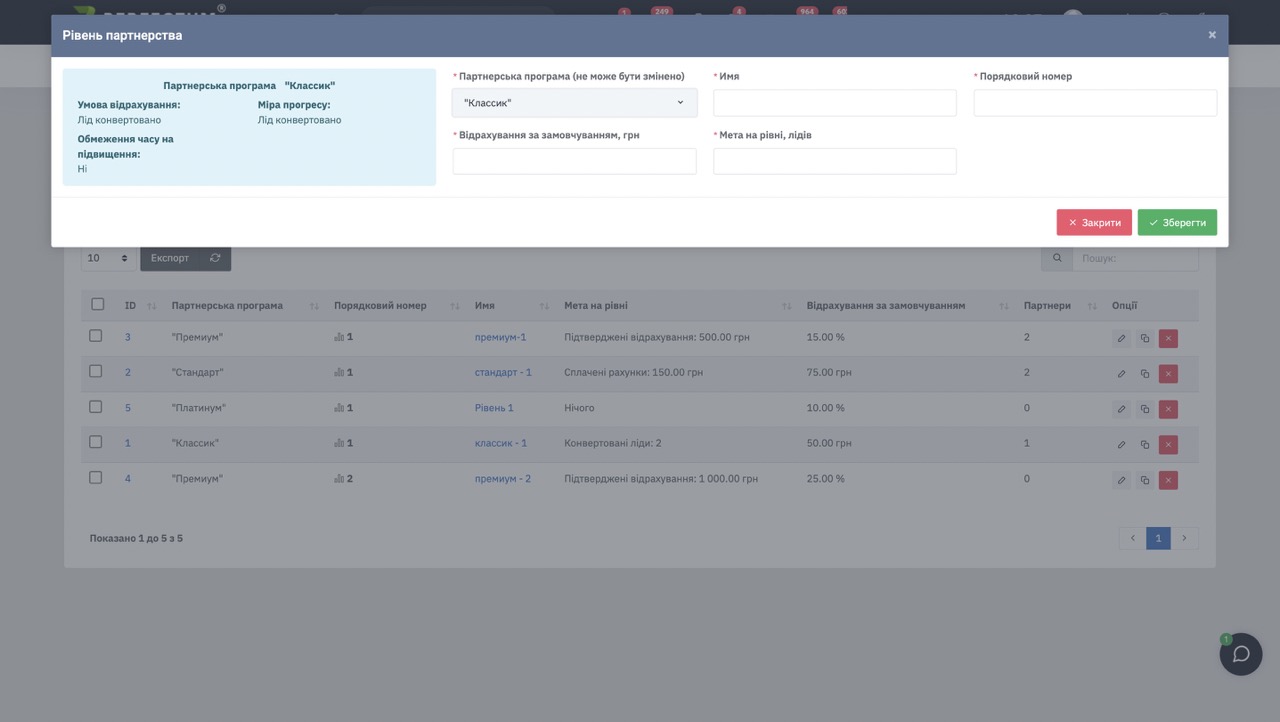This screenshot has width=1280, height=722.
Task: Open the Партнерська програма "Классик" dropdown
Action: tap(574, 103)
